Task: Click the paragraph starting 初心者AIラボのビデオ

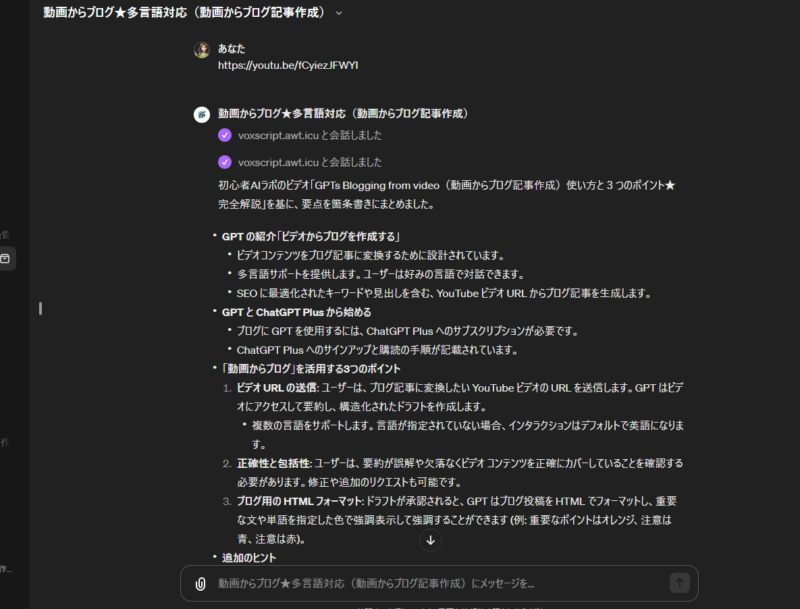Action: click(x=446, y=194)
